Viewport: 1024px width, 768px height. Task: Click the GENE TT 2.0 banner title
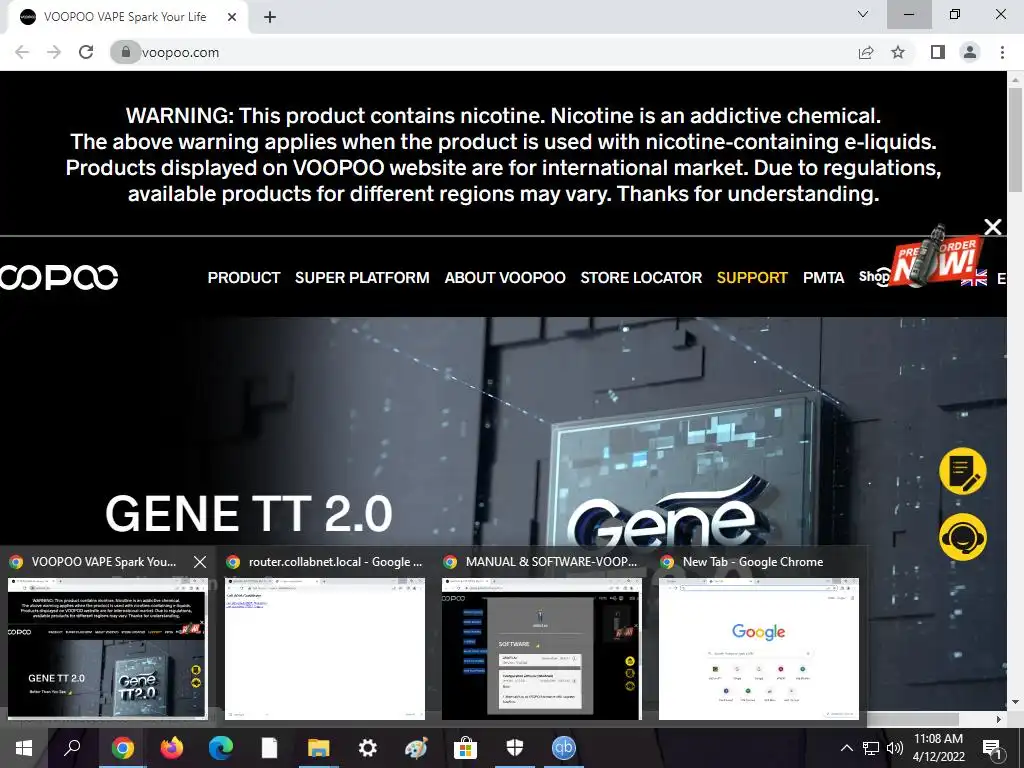(x=249, y=514)
